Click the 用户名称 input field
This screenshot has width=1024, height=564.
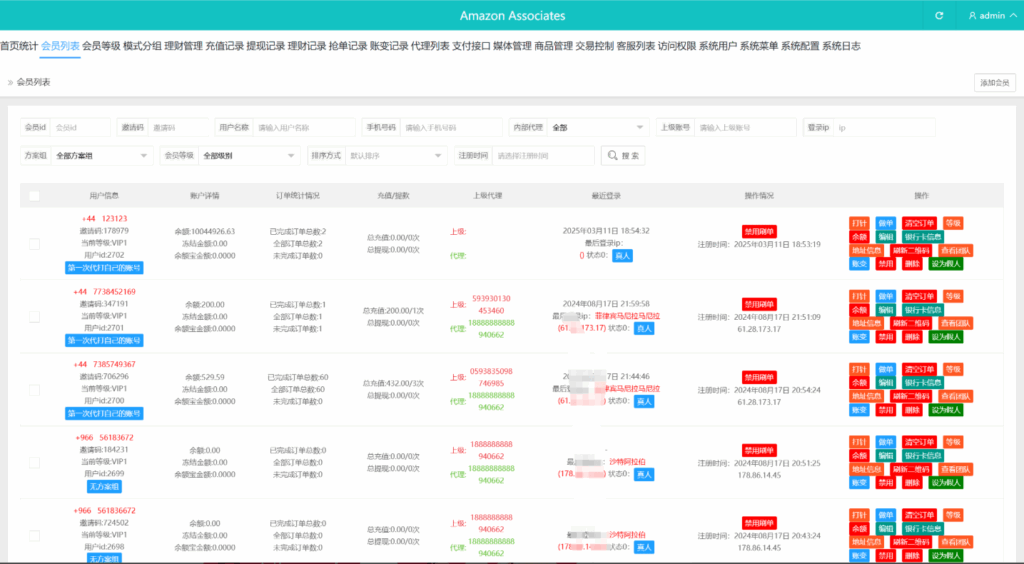coord(304,127)
